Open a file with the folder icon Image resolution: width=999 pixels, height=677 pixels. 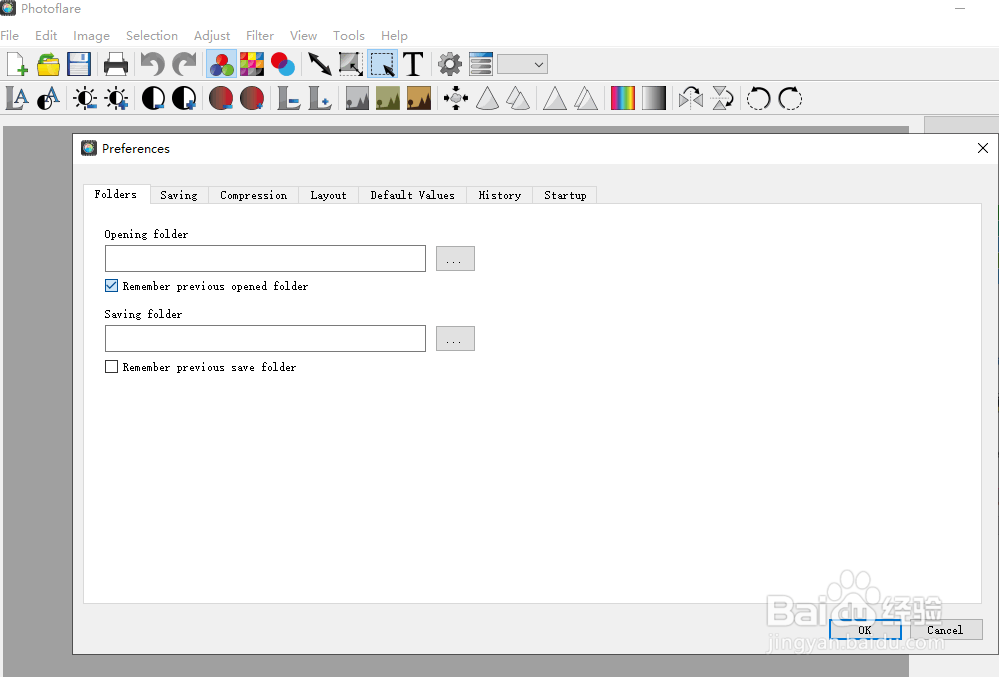tap(48, 64)
